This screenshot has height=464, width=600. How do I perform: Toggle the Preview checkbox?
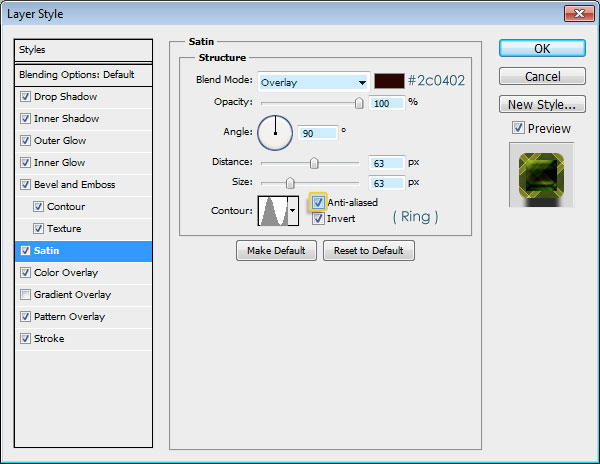[x=517, y=128]
